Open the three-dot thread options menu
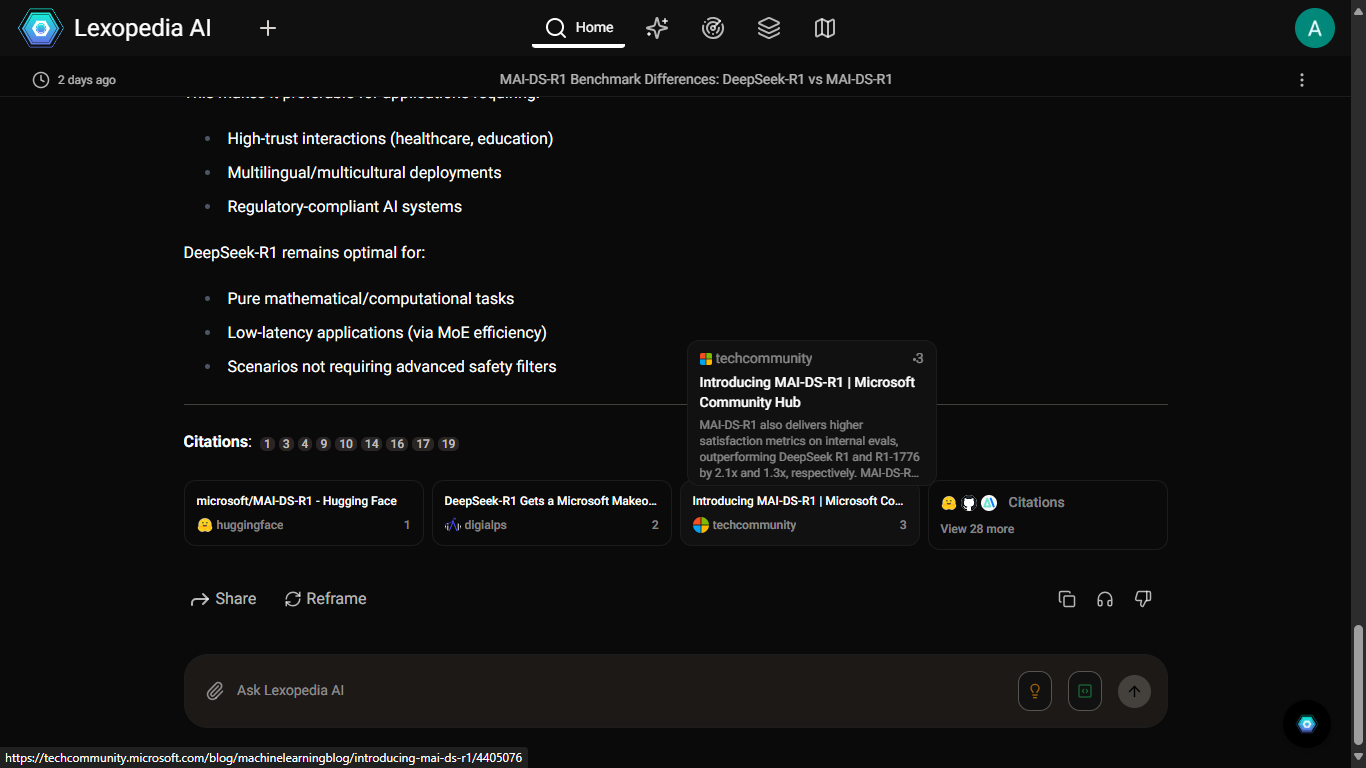 click(1302, 80)
